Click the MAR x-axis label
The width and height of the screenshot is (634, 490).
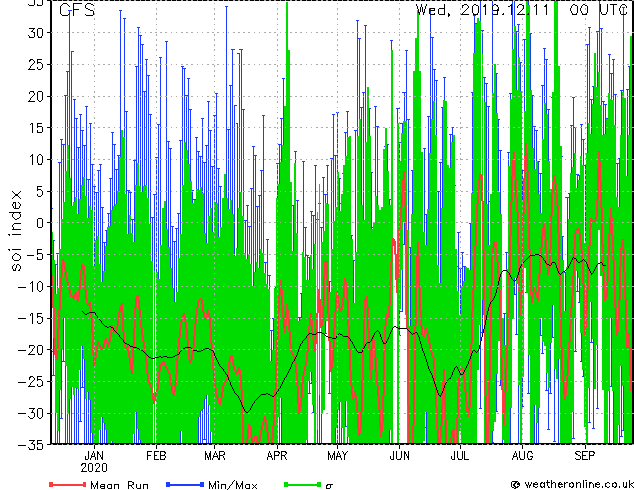click(215, 456)
